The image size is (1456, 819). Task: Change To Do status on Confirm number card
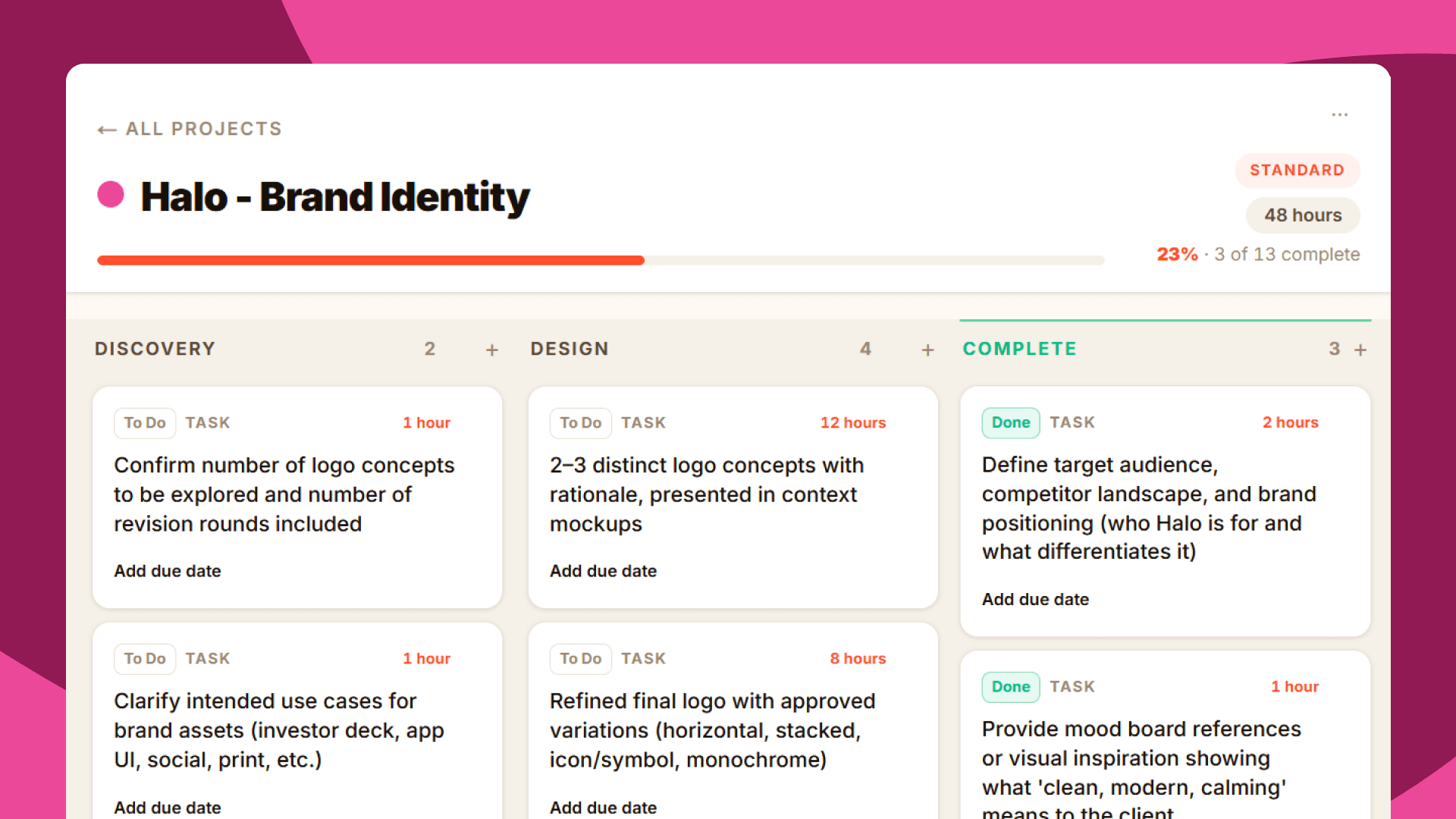(x=145, y=423)
